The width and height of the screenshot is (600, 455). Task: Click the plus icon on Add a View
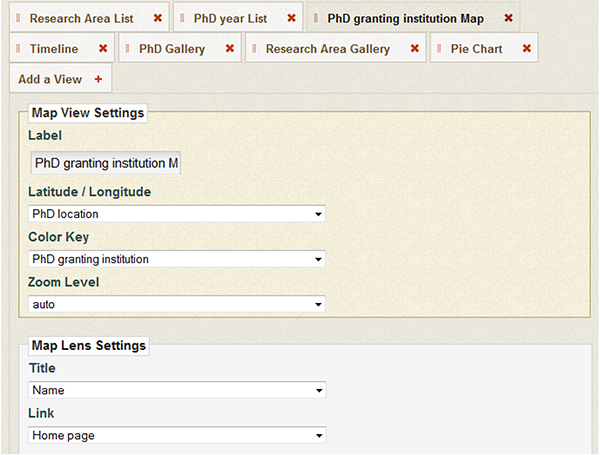pyautogui.click(x=97, y=79)
